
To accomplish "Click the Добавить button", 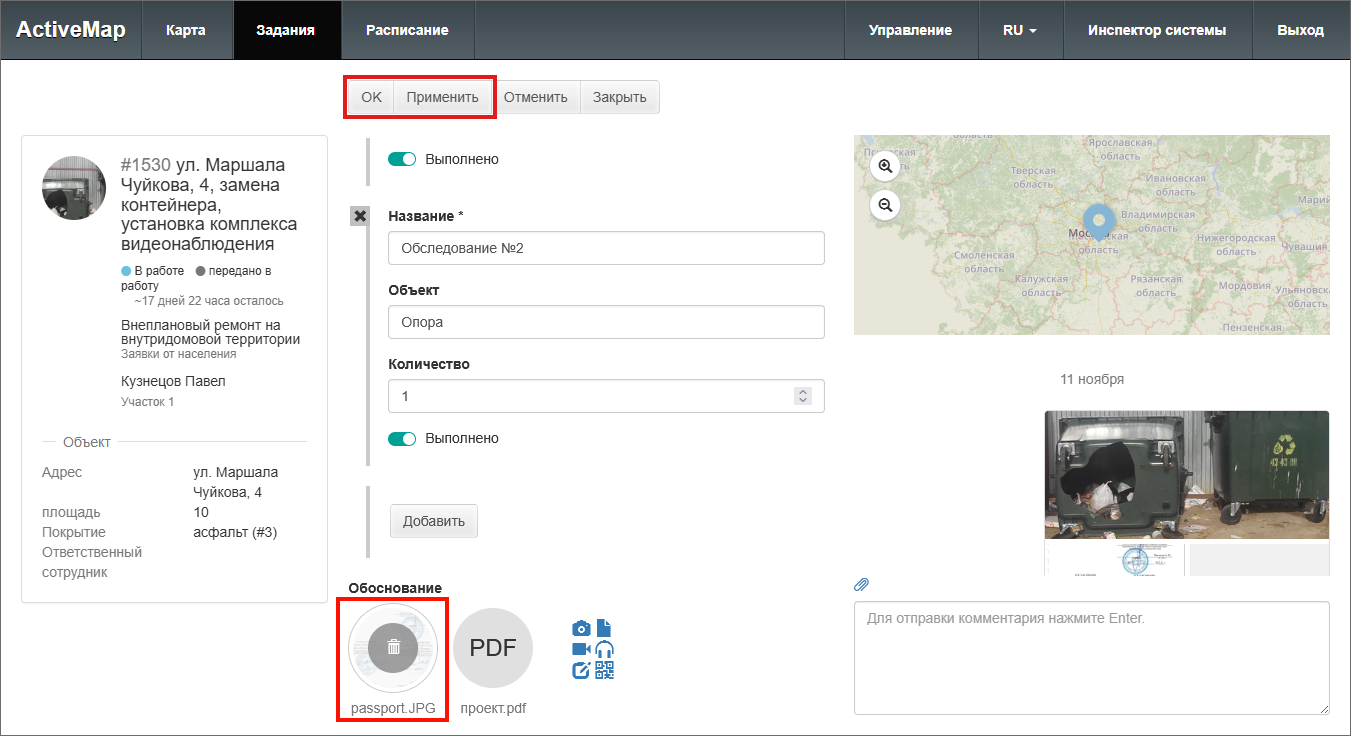I will [434, 521].
